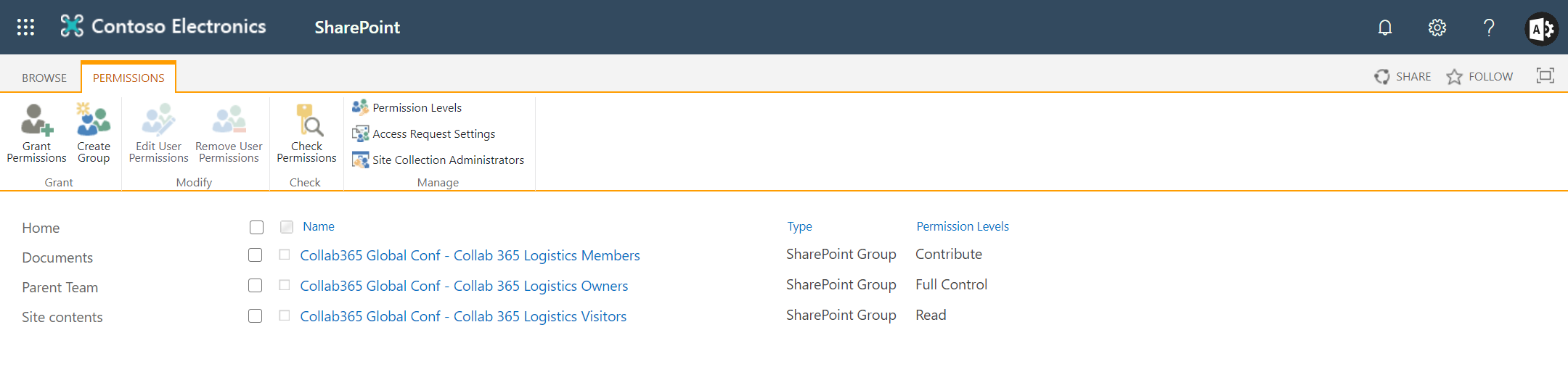
Task: Open the help question mark
Action: [x=1489, y=28]
